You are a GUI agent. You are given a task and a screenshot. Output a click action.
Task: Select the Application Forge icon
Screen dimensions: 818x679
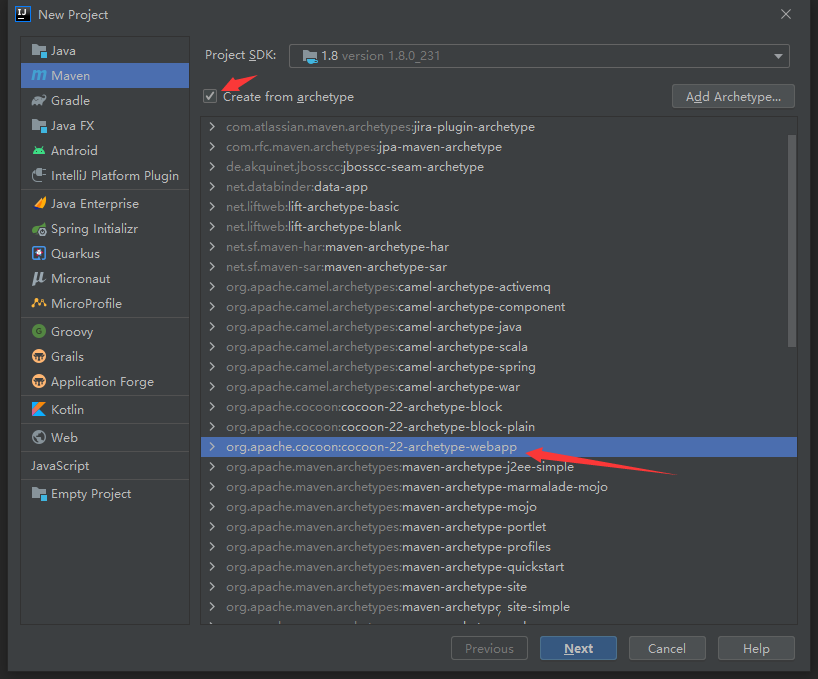[39, 382]
